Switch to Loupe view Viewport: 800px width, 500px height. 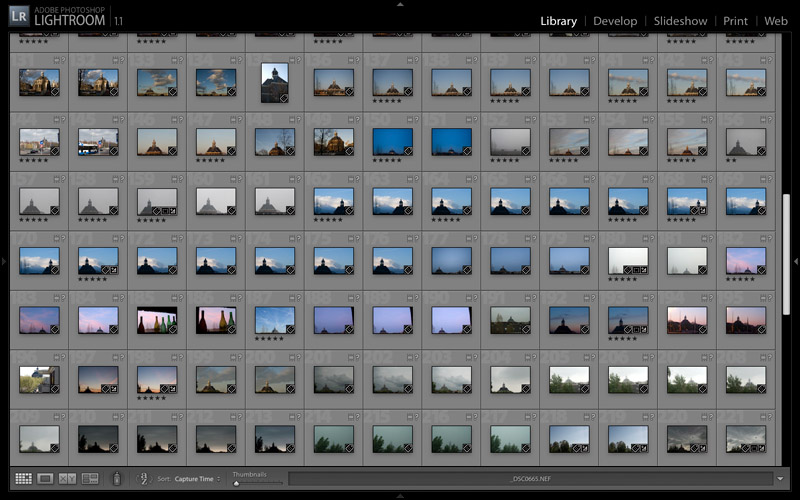point(45,479)
